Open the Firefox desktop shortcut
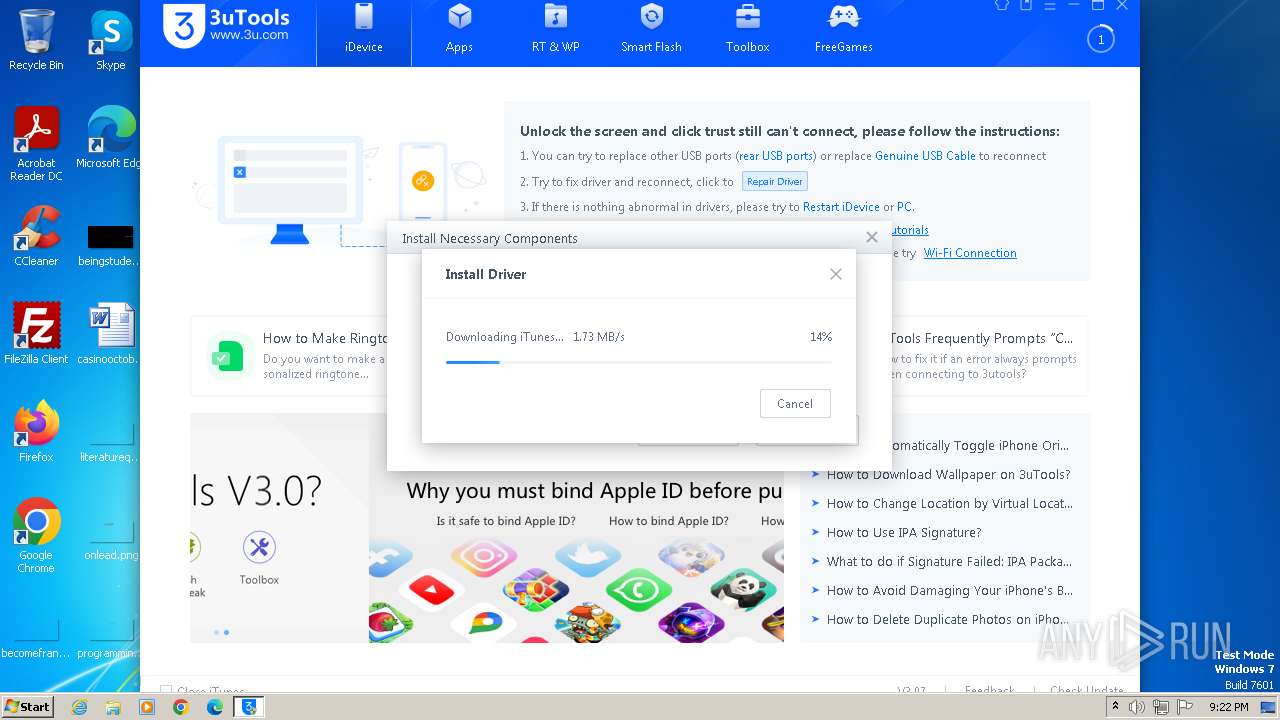The height and width of the screenshot is (720, 1280). [x=36, y=432]
